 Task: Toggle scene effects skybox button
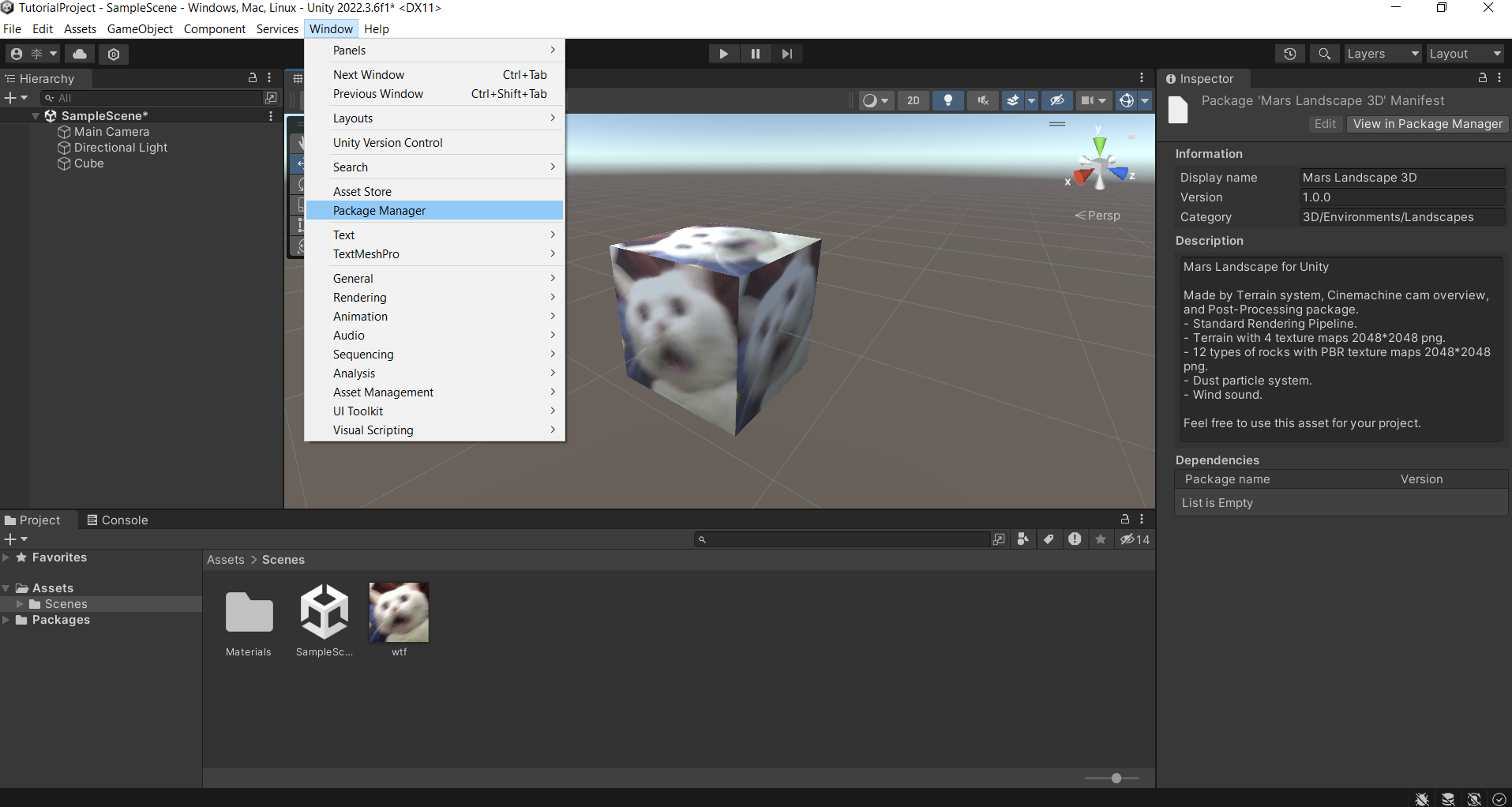pos(1013,100)
